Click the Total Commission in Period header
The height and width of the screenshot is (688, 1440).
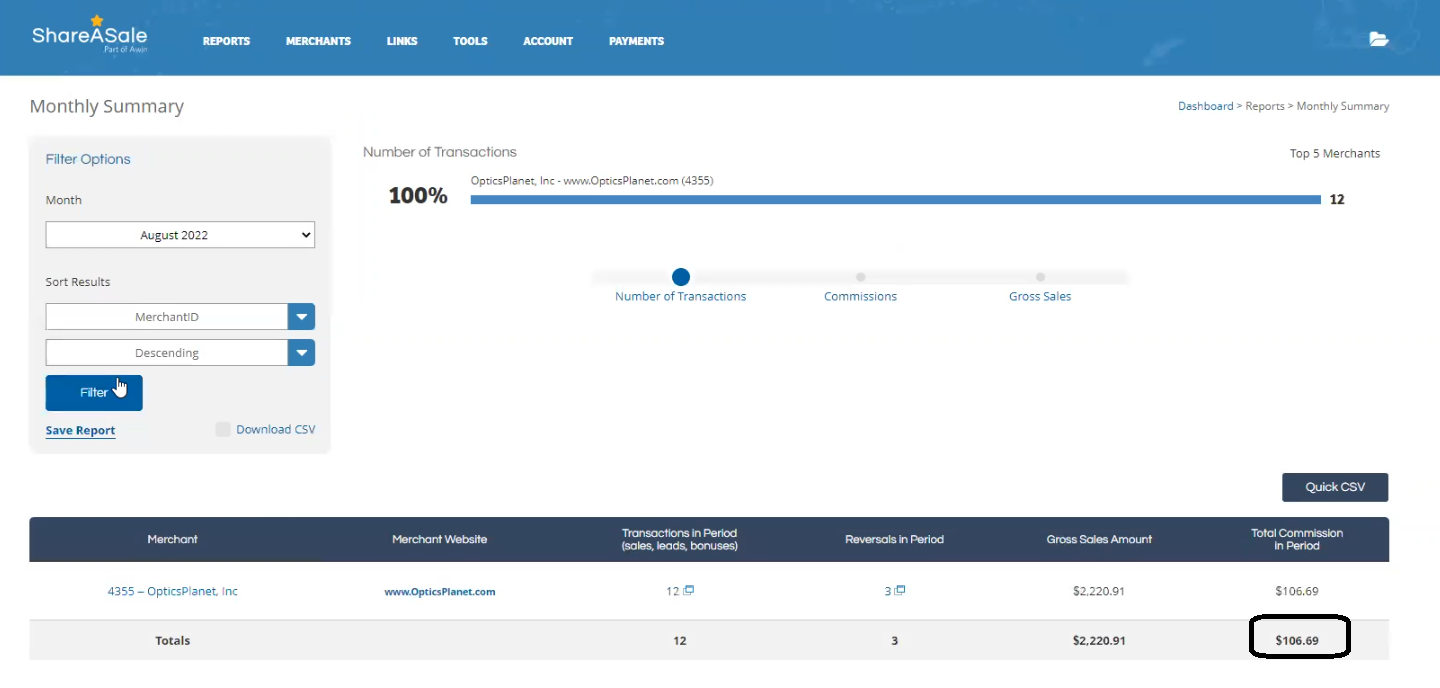(x=1297, y=539)
